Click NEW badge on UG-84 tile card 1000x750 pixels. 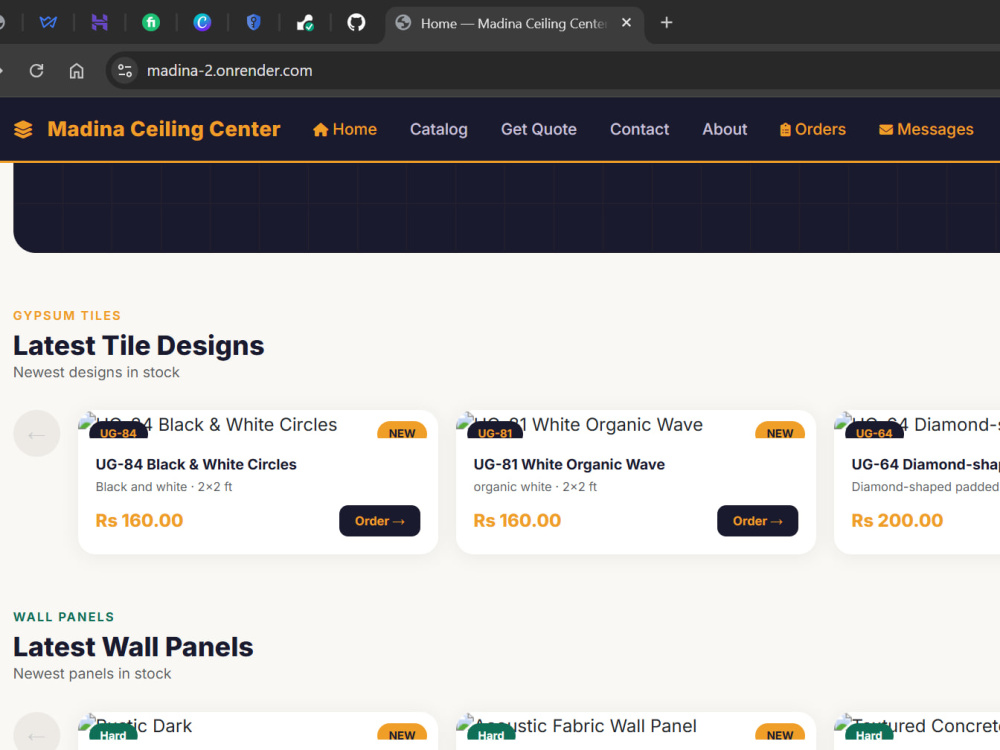pos(402,432)
